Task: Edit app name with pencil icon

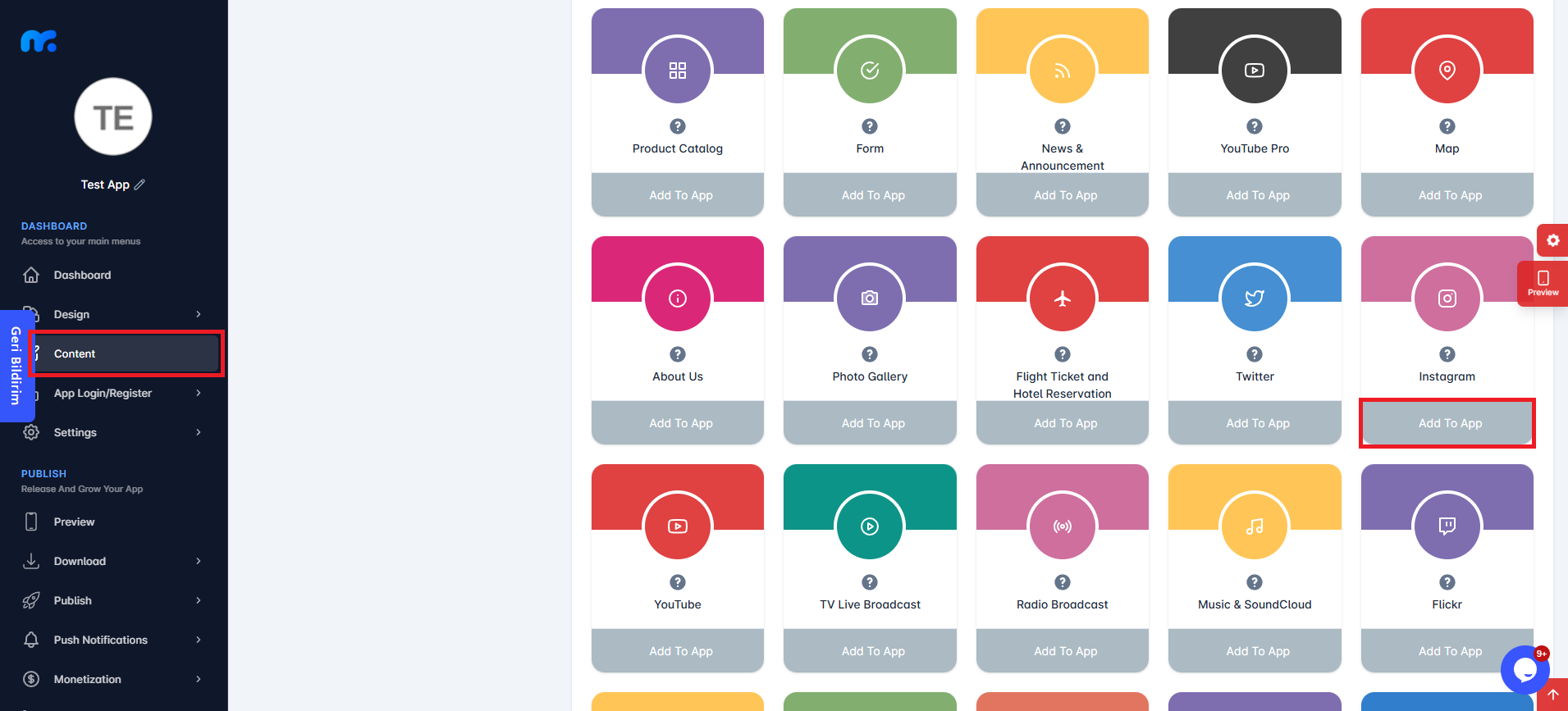Action: (139, 185)
